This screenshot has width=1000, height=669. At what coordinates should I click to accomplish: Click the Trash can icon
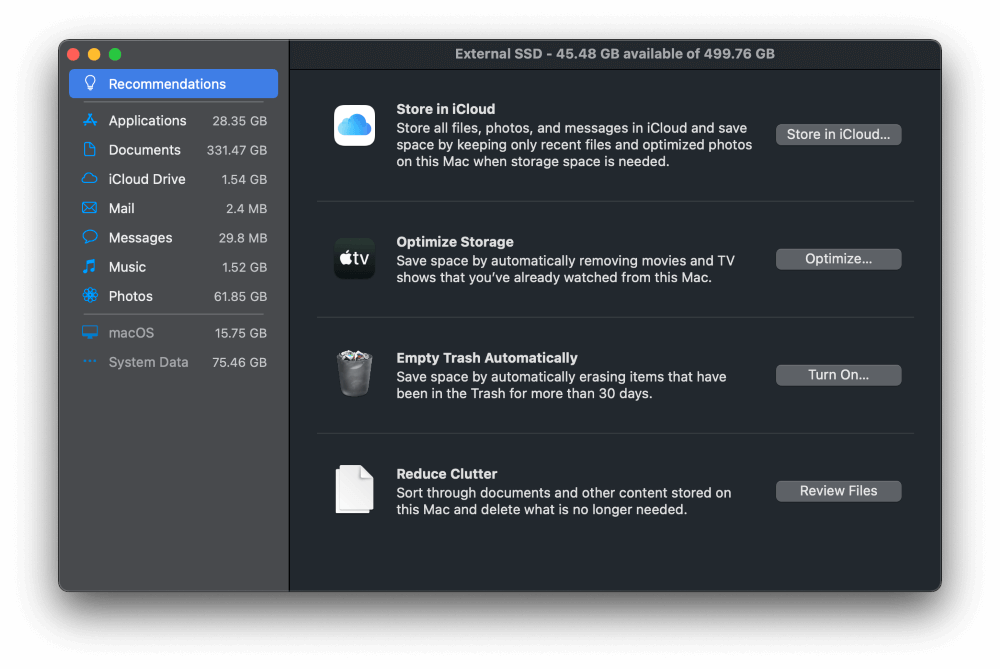coord(354,373)
